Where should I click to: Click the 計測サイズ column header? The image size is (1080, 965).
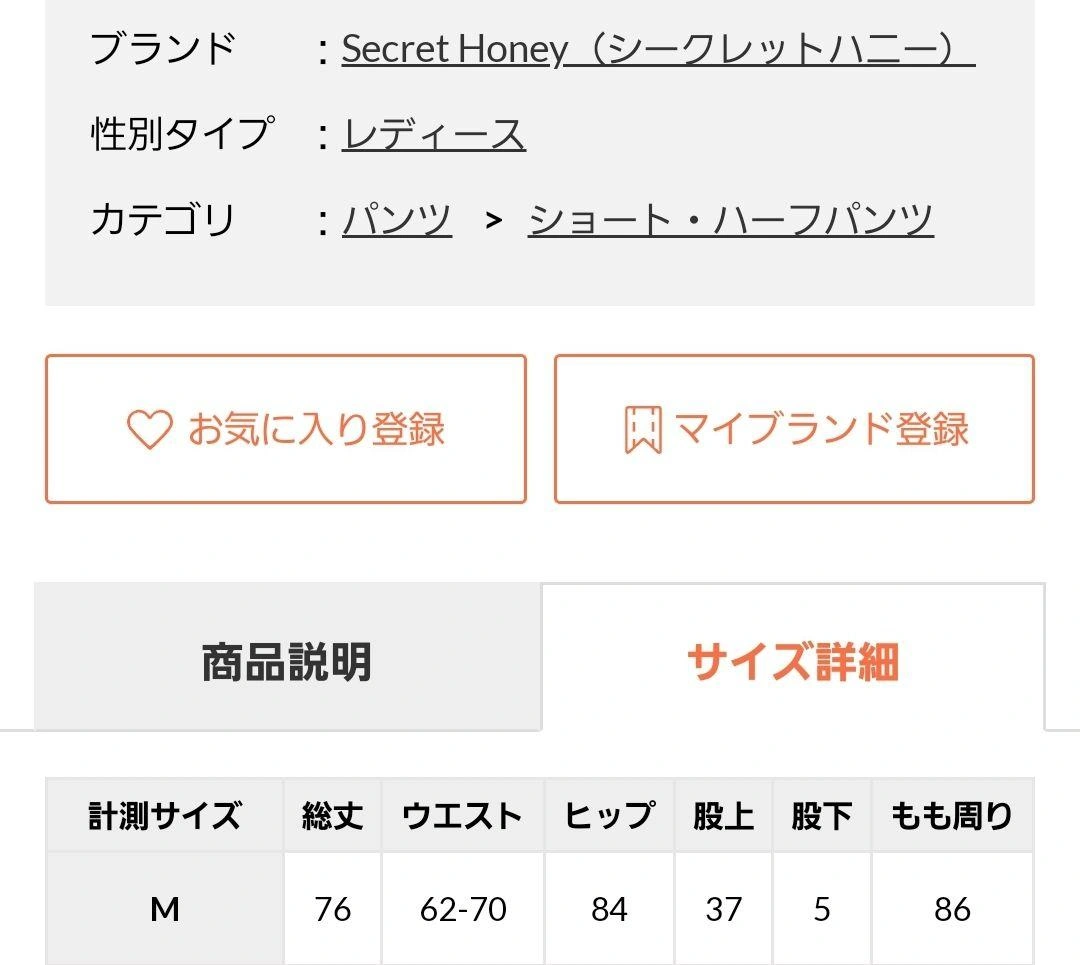point(165,815)
